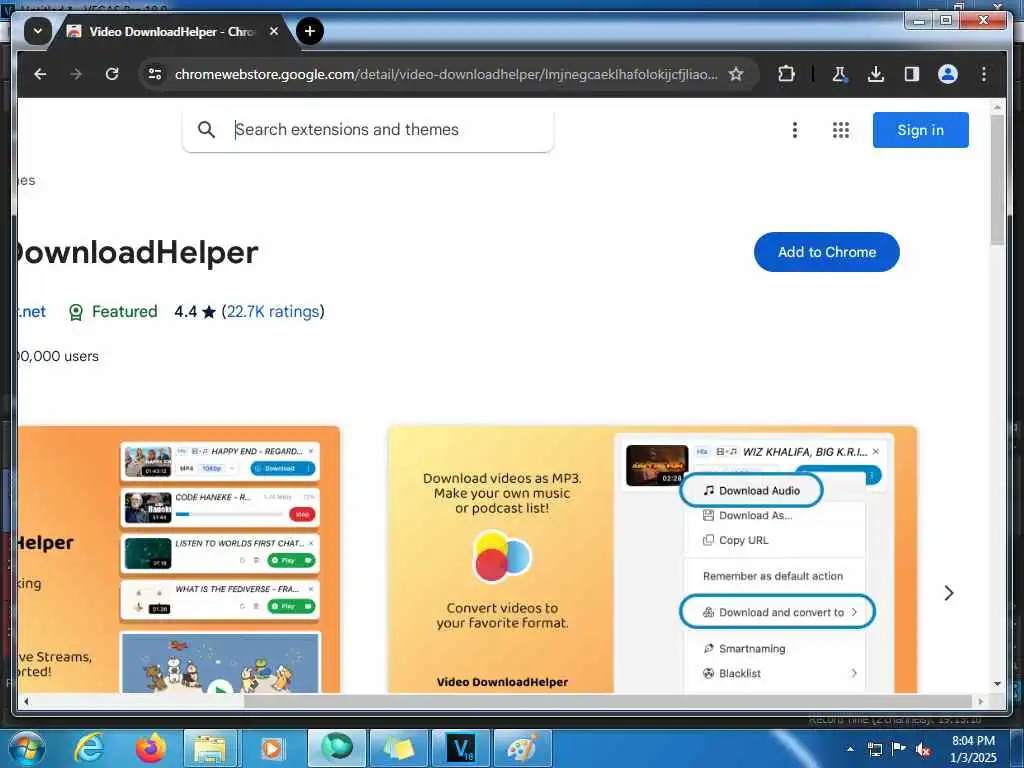Open new tab with plus button

tap(310, 31)
